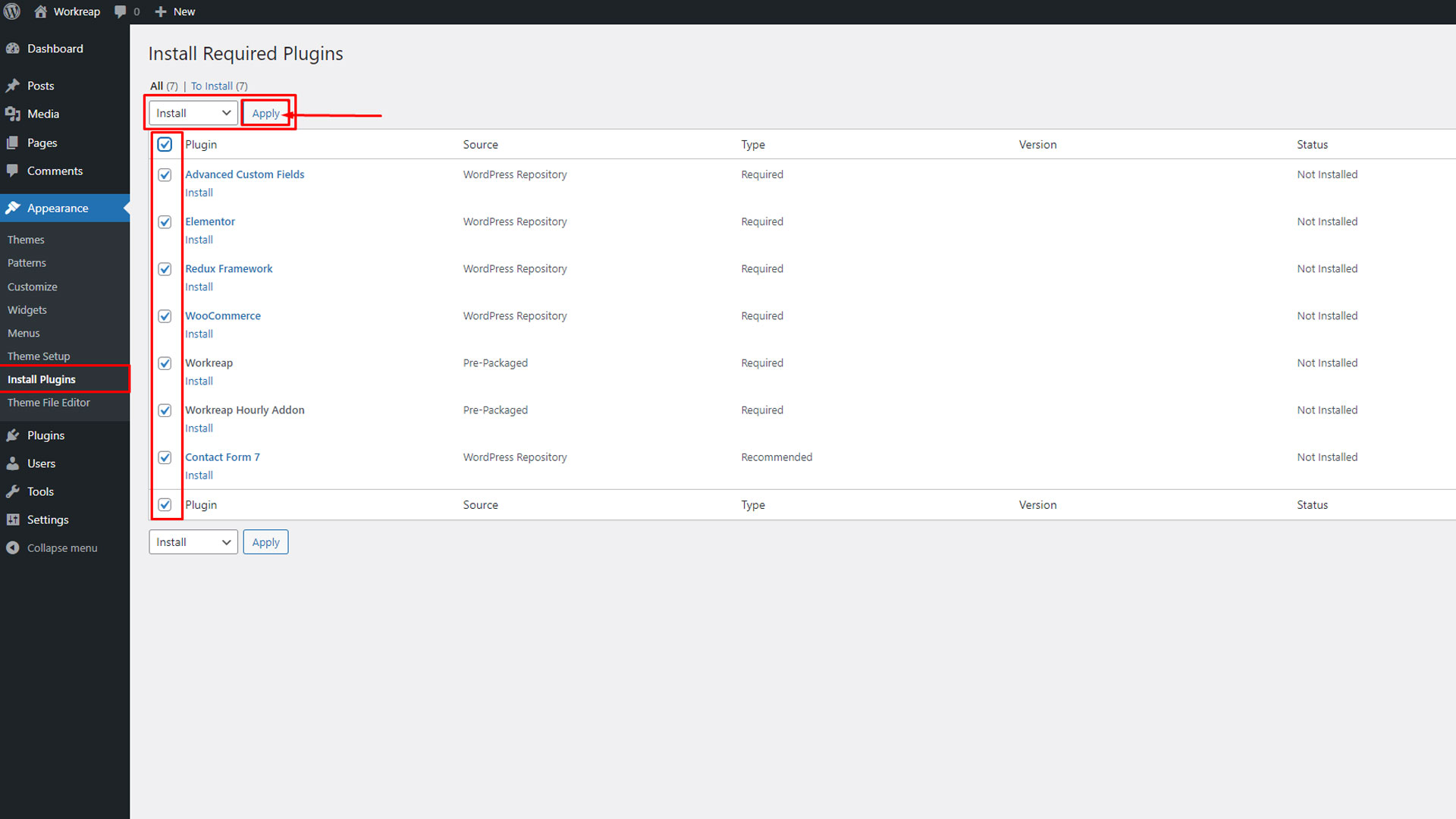Toggle the select-all checkbox in table header
Viewport: 1456px width, 819px height.
tap(165, 144)
